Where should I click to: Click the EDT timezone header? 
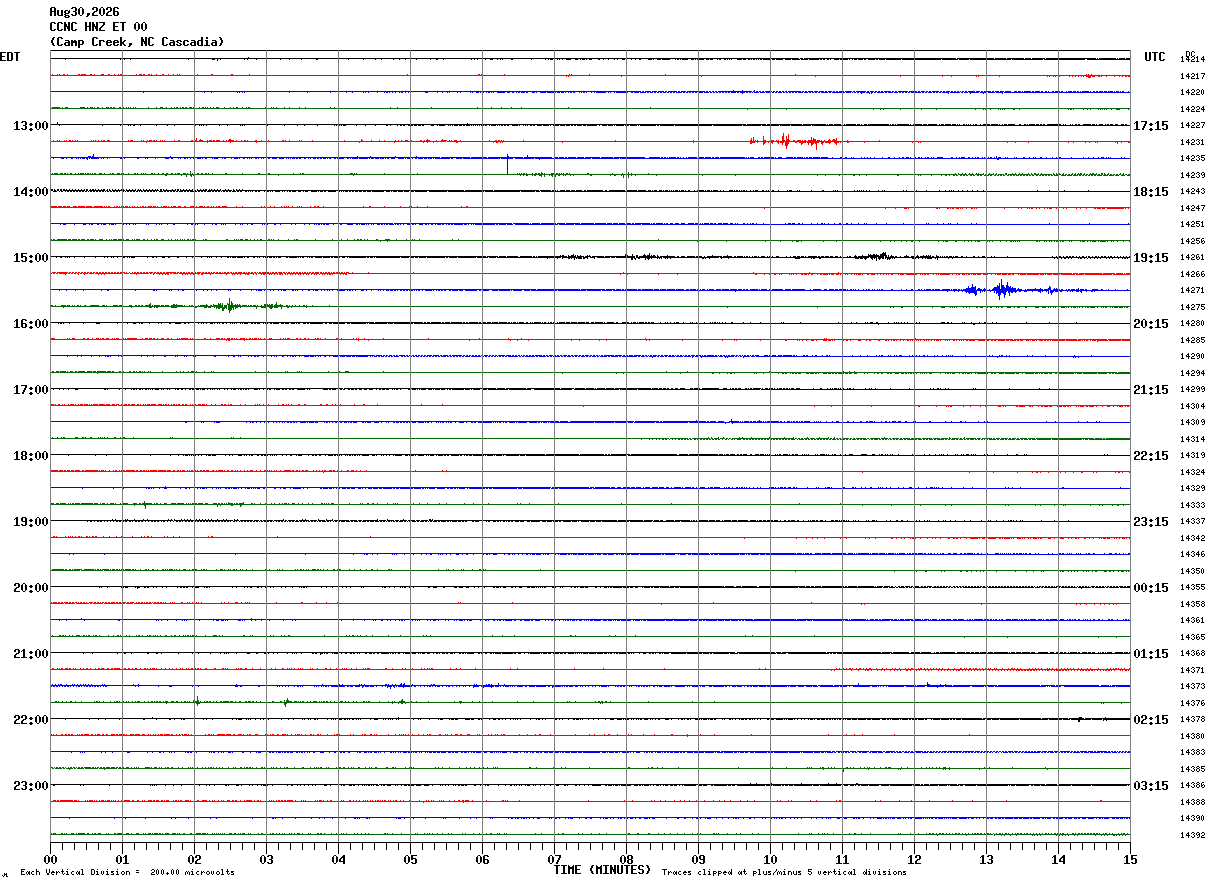click(x=10, y=57)
